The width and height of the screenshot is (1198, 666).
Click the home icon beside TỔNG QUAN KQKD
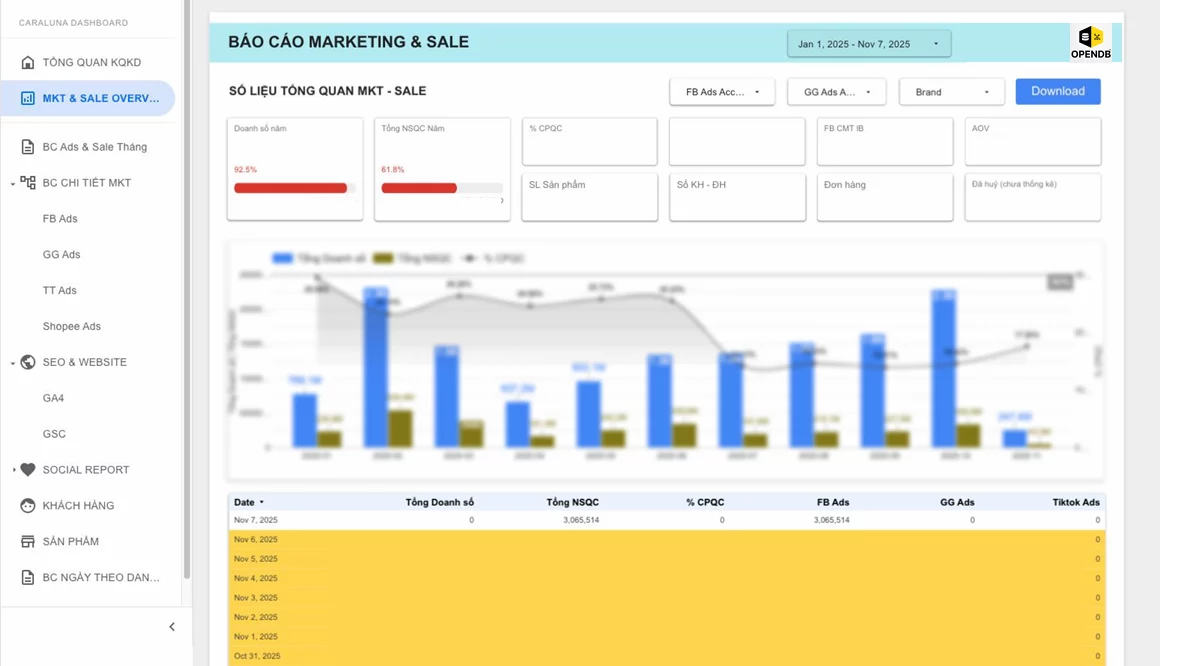[x=28, y=62]
